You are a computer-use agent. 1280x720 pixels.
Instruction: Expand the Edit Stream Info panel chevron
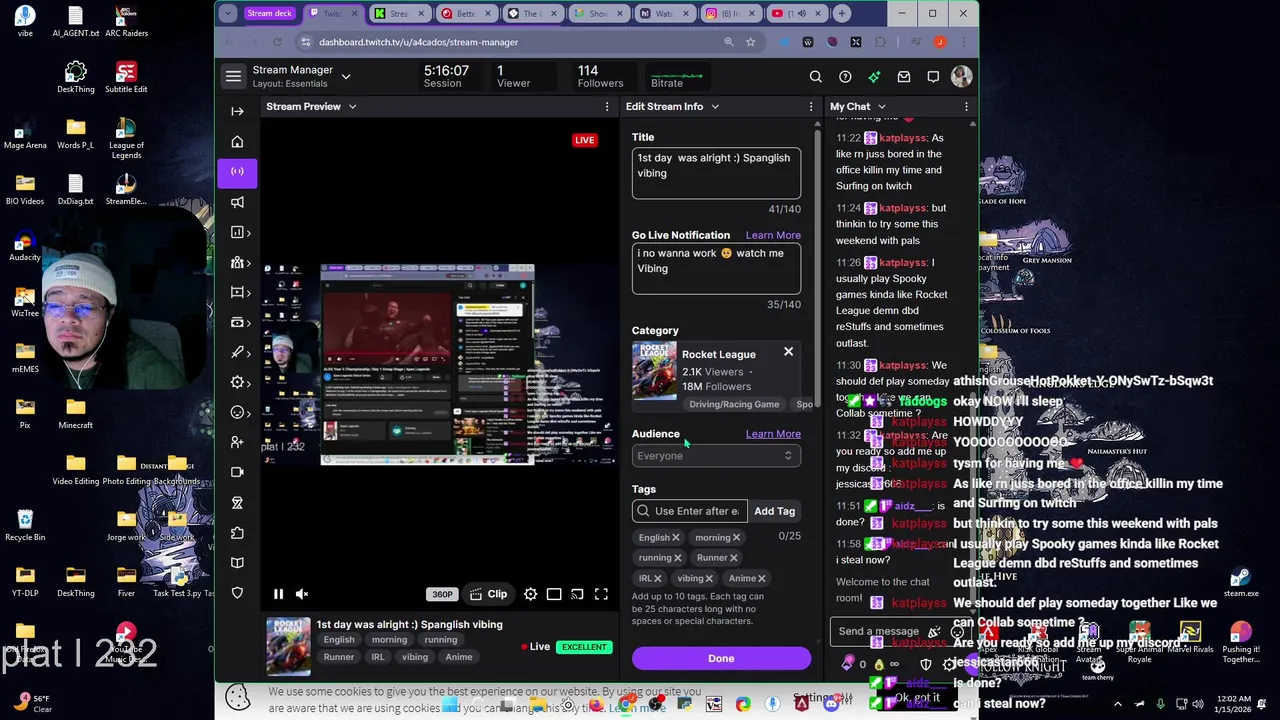point(715,106)
